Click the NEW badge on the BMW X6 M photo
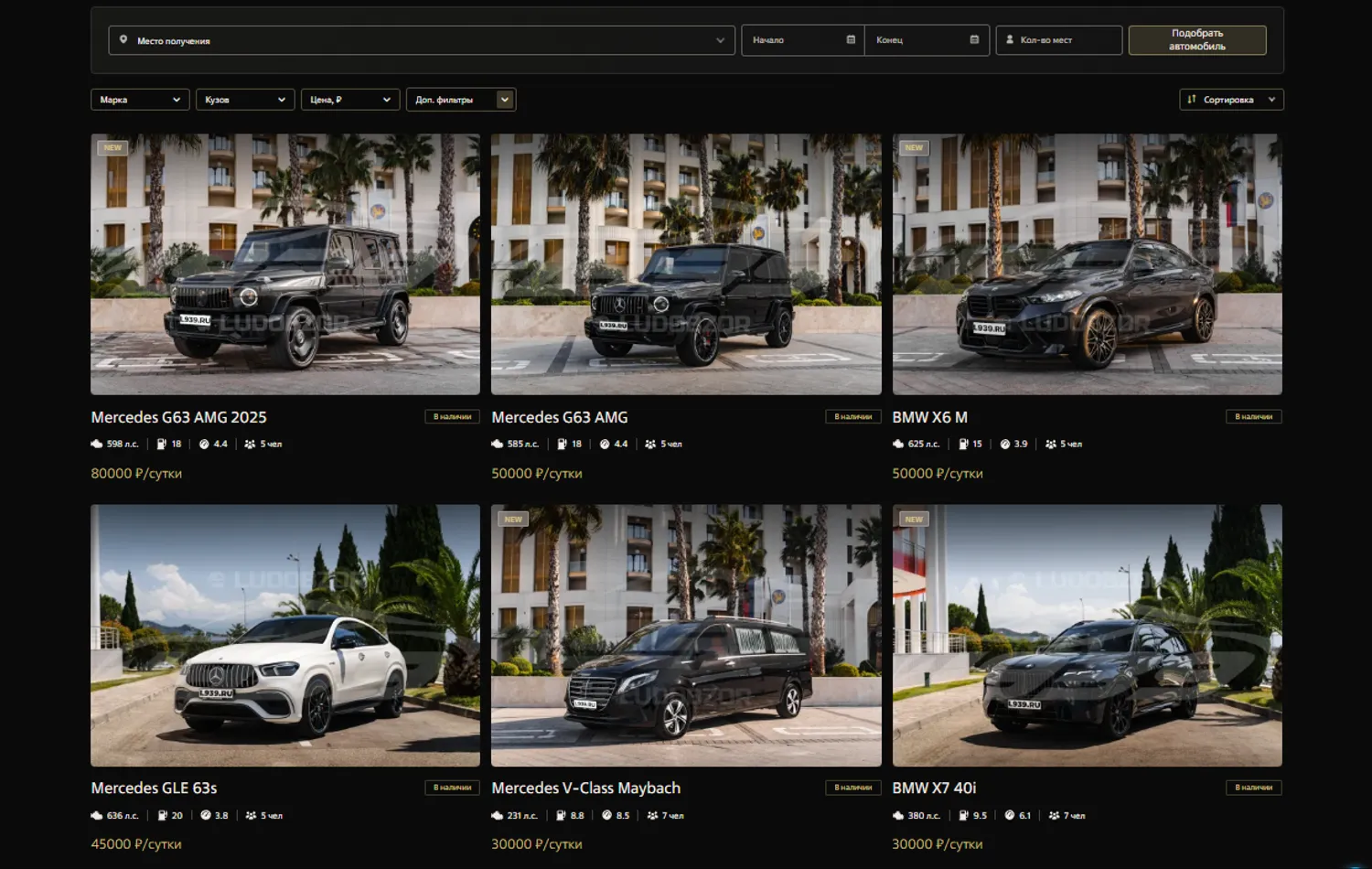 click(x=914, y=147)
